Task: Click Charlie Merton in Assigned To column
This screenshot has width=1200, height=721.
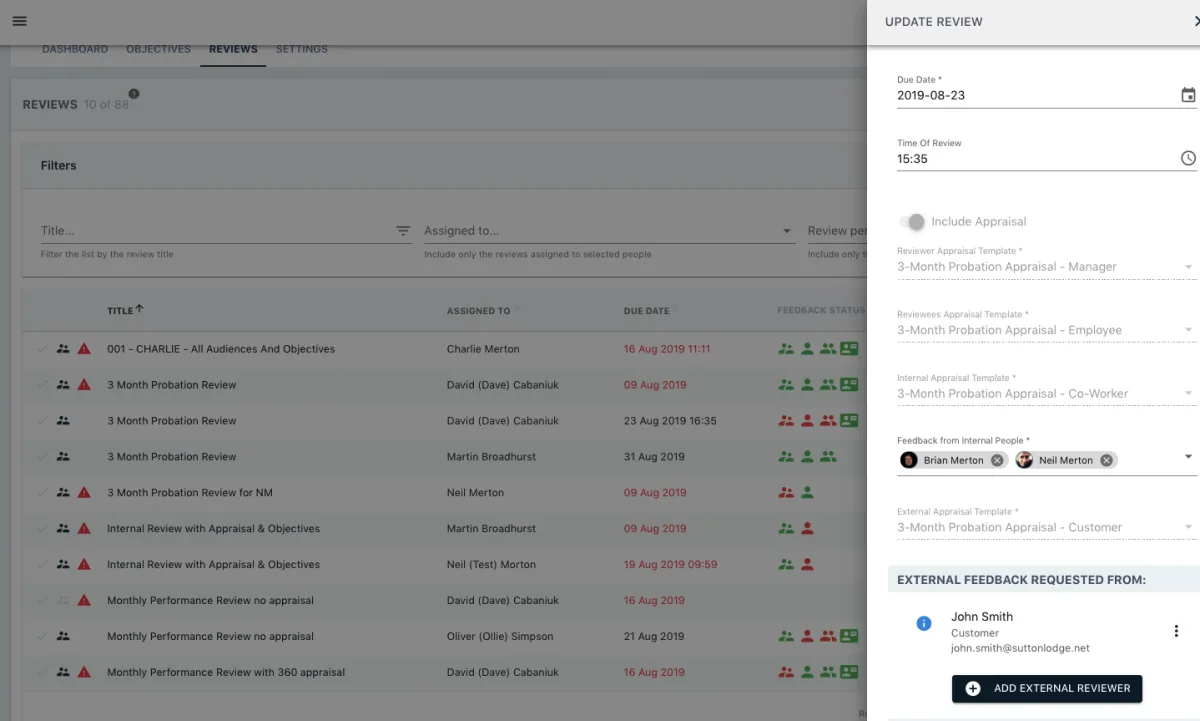Action: click(483, 349)
